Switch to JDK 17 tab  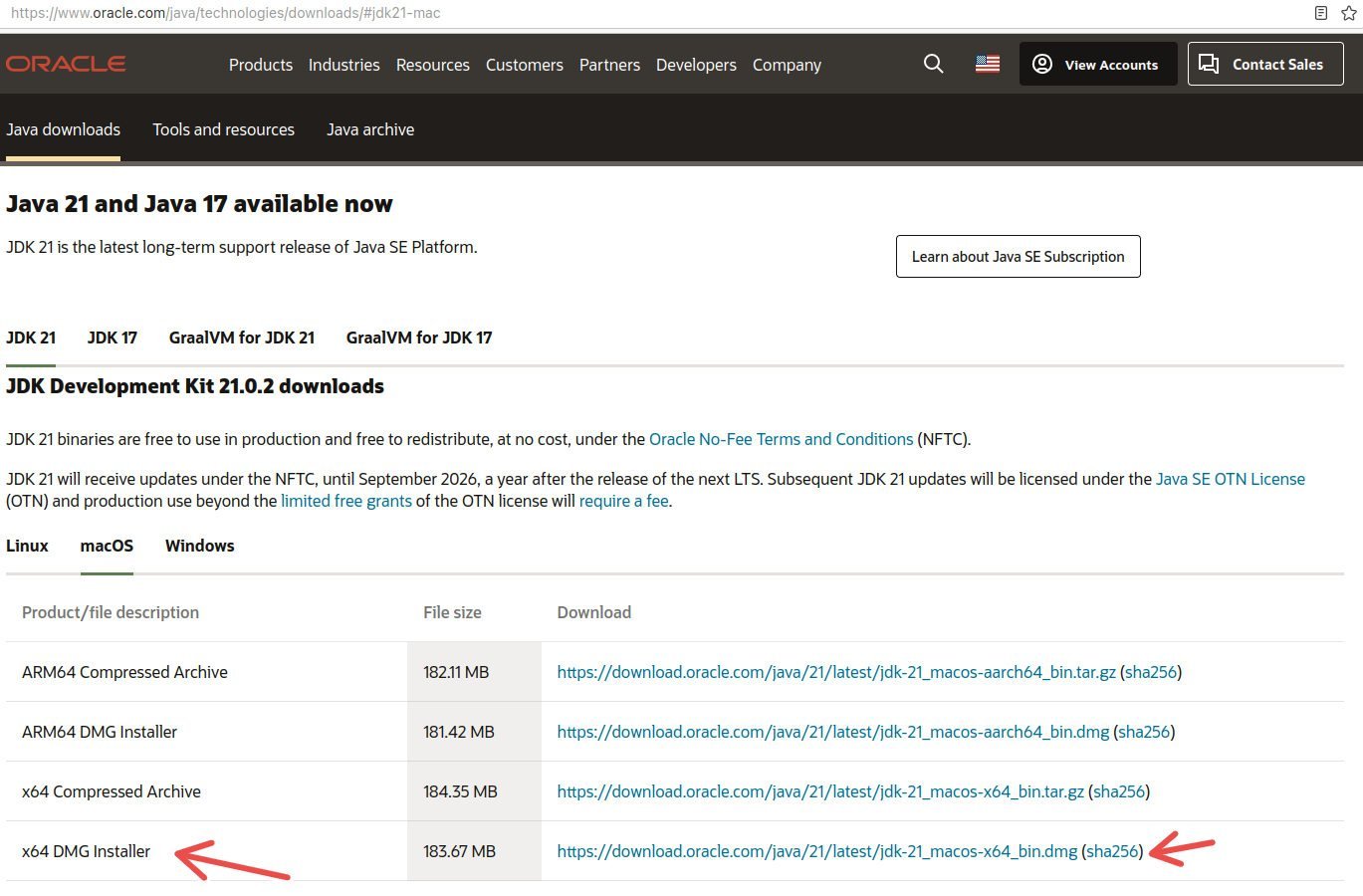point(113,337)
